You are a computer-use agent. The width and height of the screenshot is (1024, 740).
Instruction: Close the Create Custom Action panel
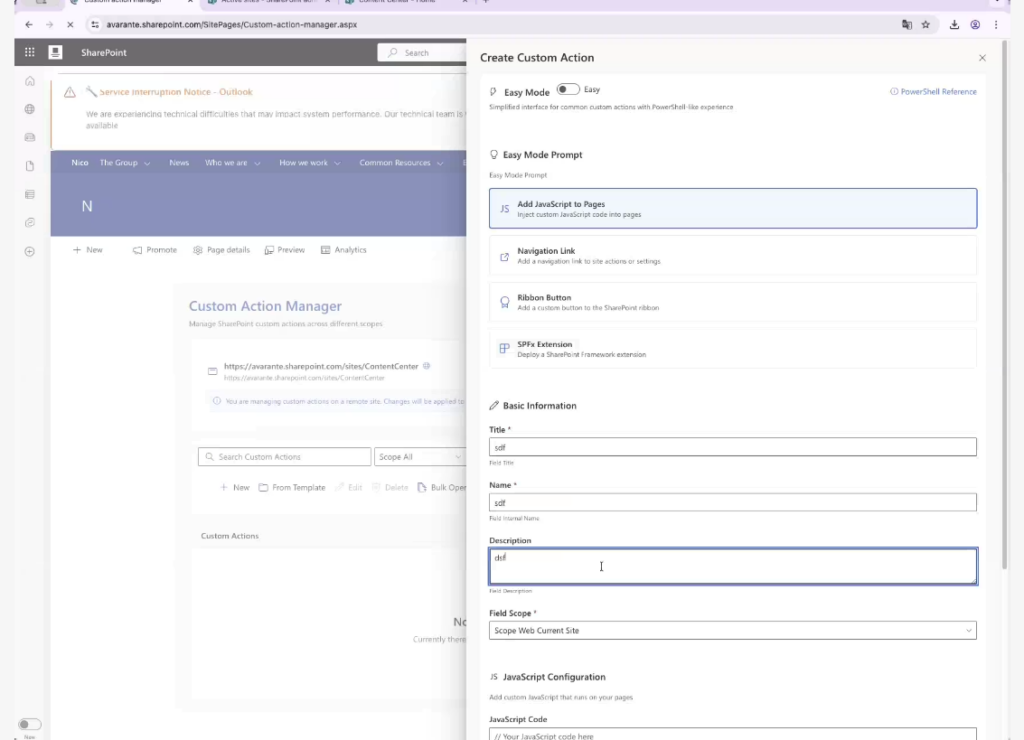(x=982, y=58)
